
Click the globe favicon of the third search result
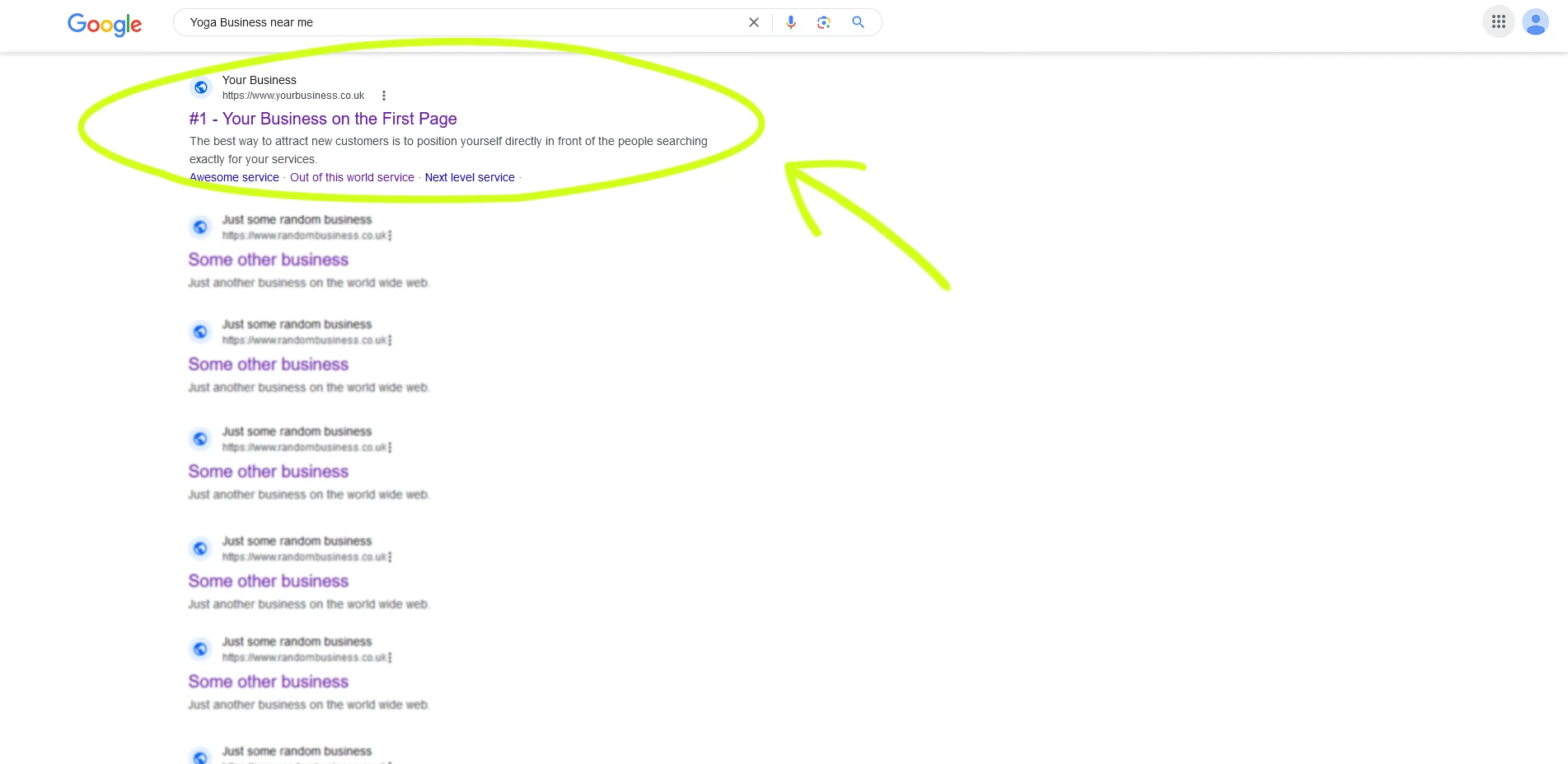(200, 332)
